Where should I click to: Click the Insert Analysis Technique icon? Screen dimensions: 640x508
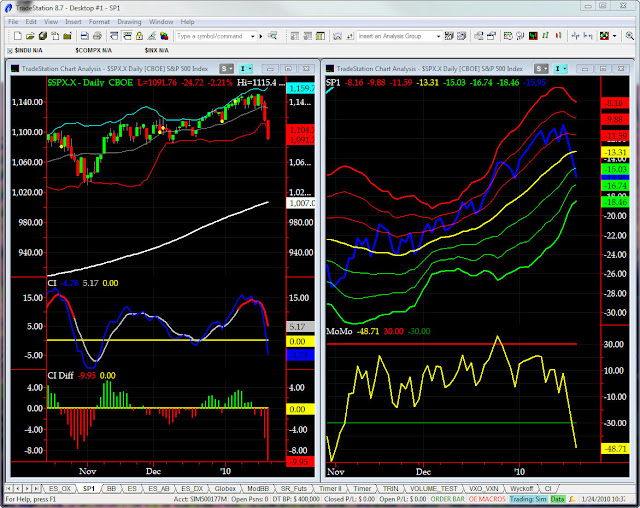337,36
